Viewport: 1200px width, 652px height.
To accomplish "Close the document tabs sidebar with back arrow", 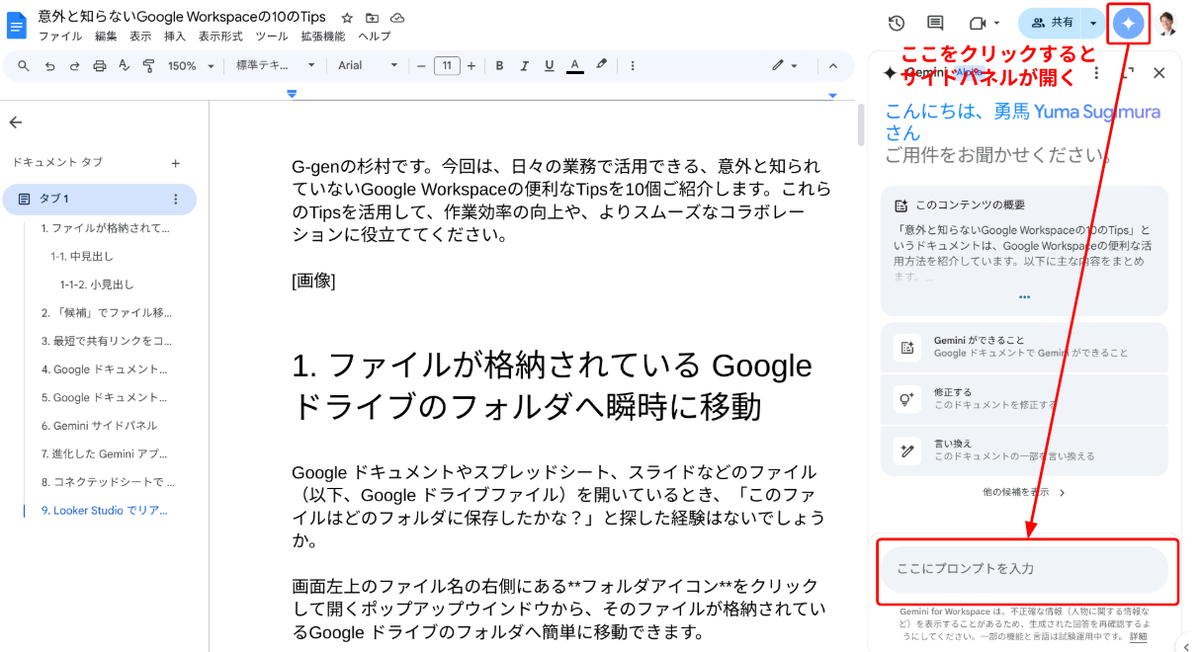I will click(15, 122).
